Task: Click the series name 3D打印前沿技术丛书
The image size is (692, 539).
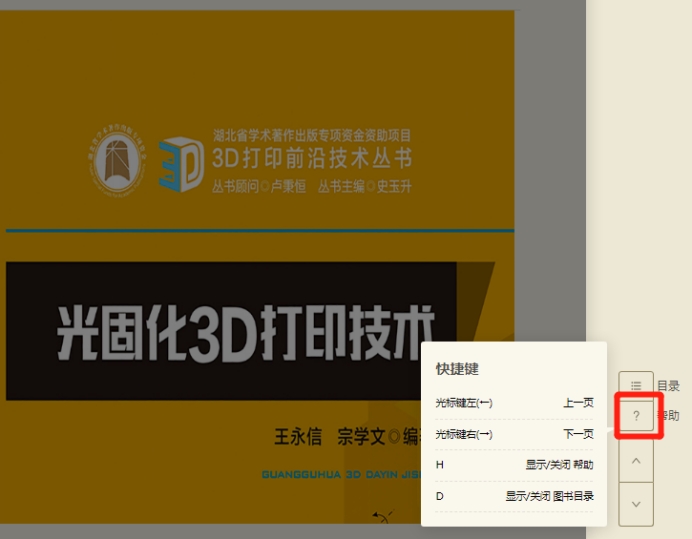Action: (x=311, y=160)
